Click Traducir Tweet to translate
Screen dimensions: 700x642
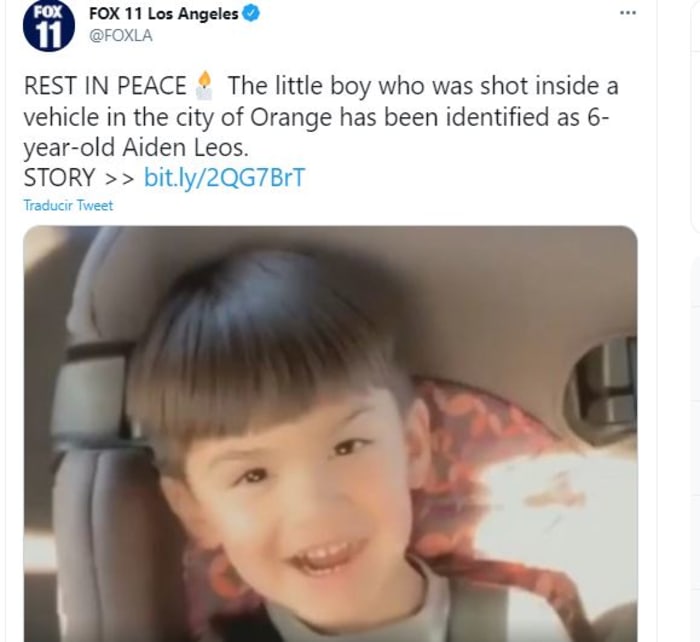tap(68, 205)
